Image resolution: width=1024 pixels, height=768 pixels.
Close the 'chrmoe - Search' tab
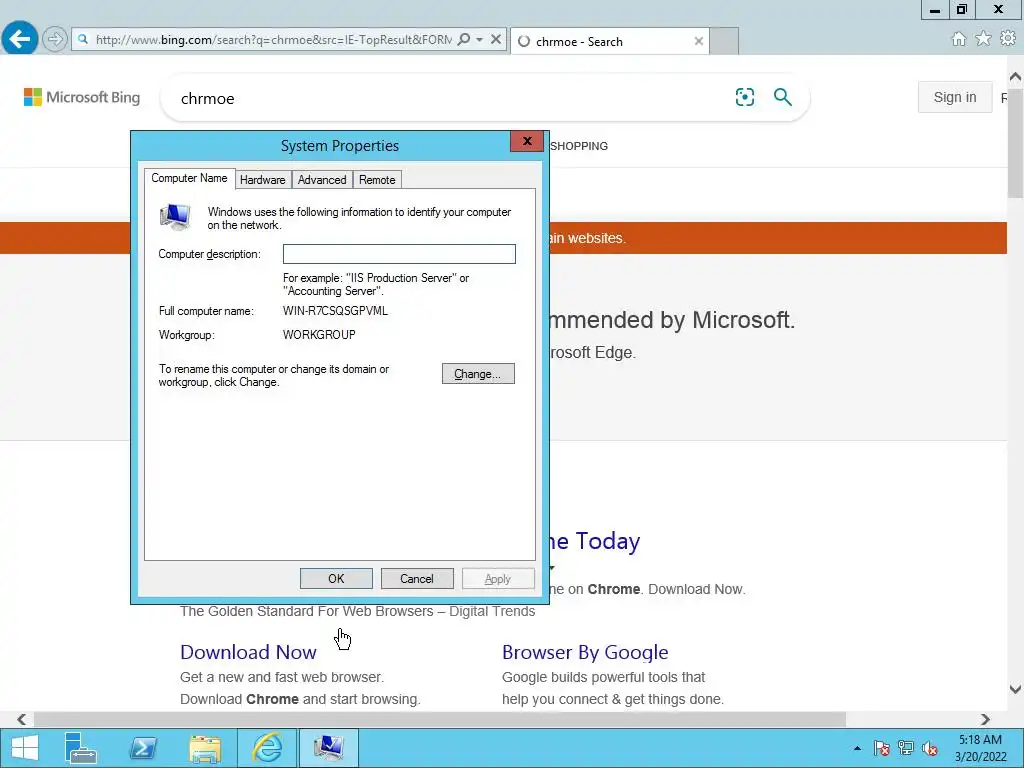click(x=698, y=41)
